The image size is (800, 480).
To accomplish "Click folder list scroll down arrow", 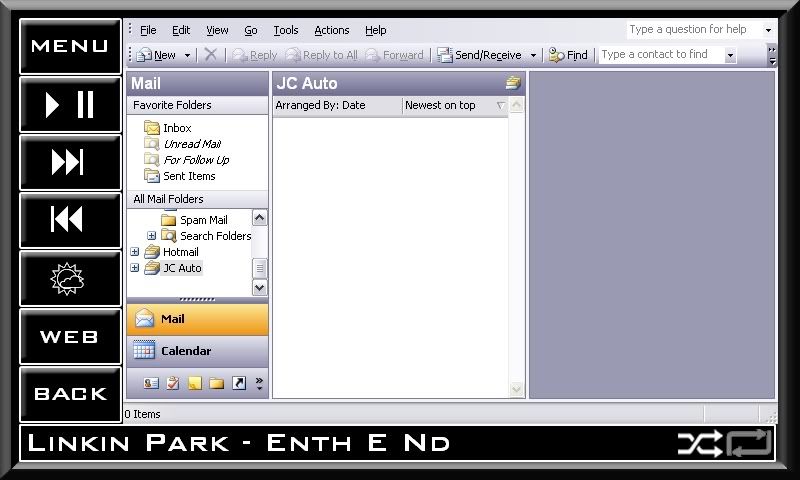I will pyautogui.click(x=259, y=288).
